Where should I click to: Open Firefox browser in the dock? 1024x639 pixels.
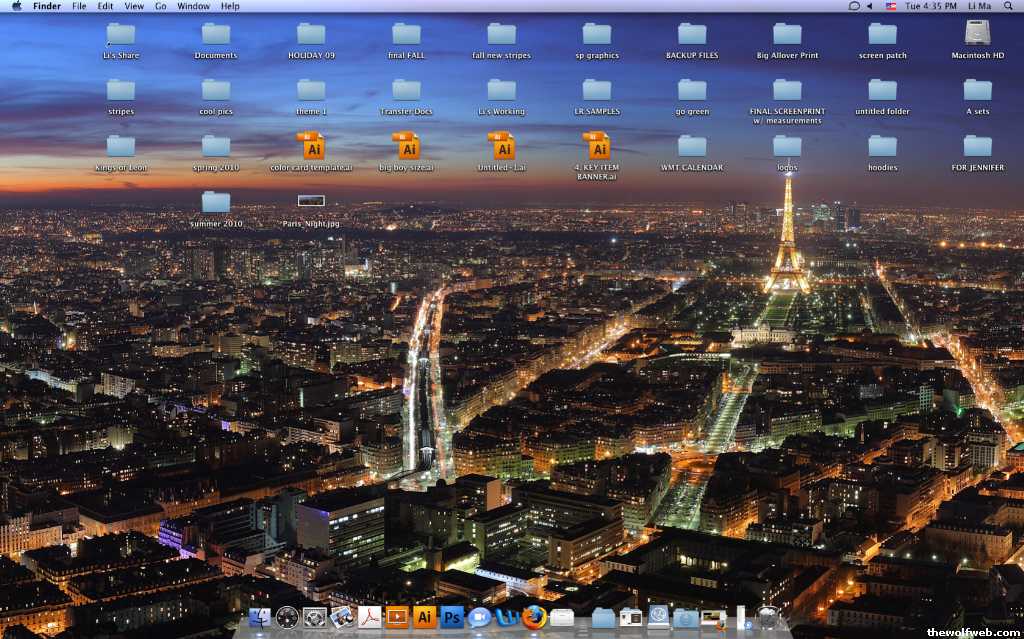tap(535, 617)
